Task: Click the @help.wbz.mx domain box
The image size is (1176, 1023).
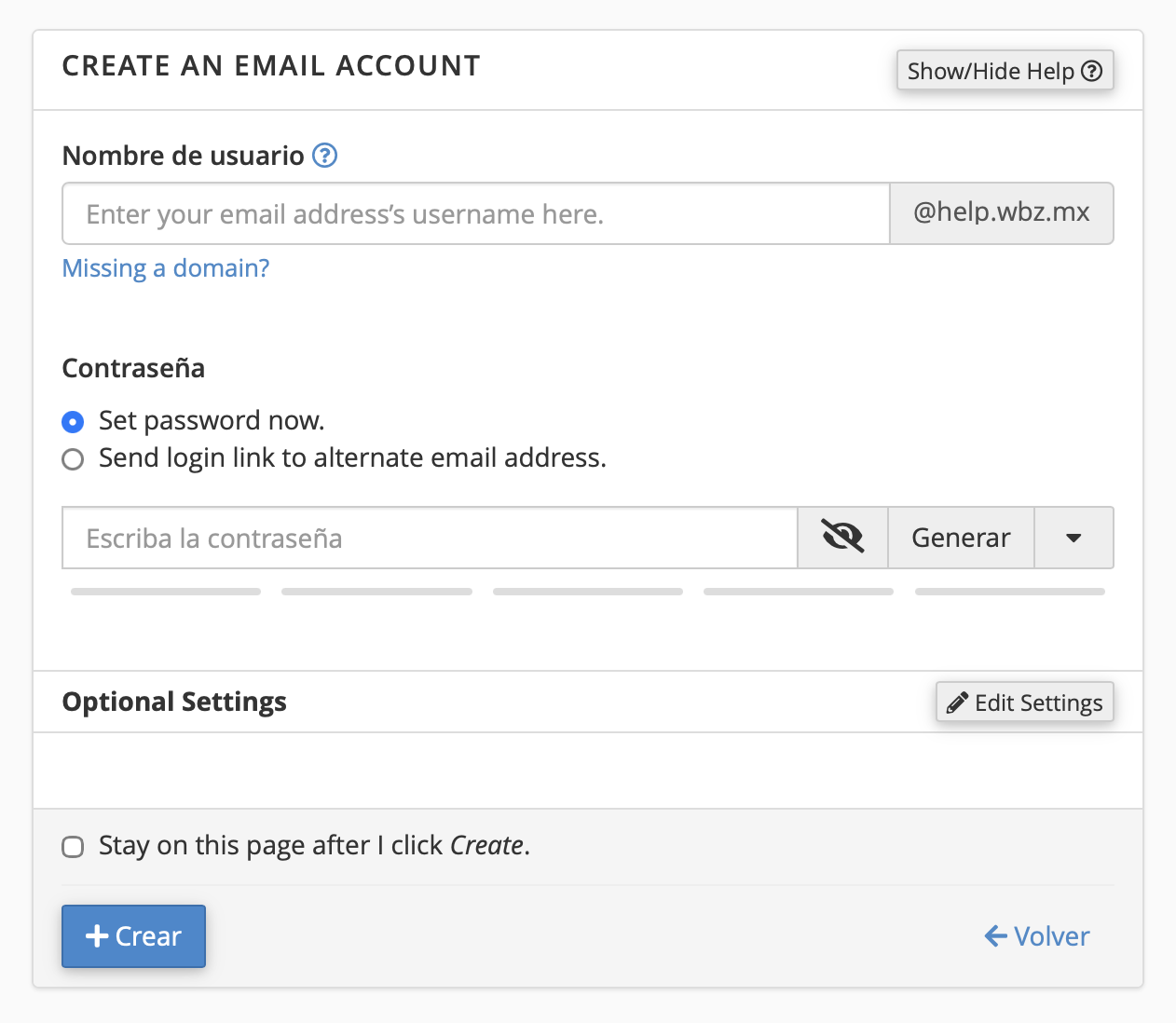Action: [1002, 213]
